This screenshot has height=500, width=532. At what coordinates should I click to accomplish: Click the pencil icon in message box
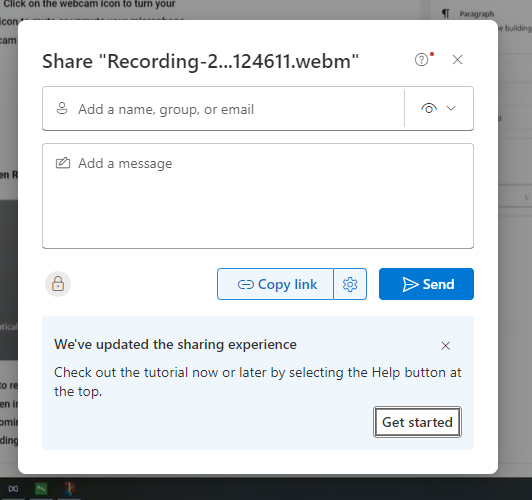pyautogui.click(x=63, y=163)
